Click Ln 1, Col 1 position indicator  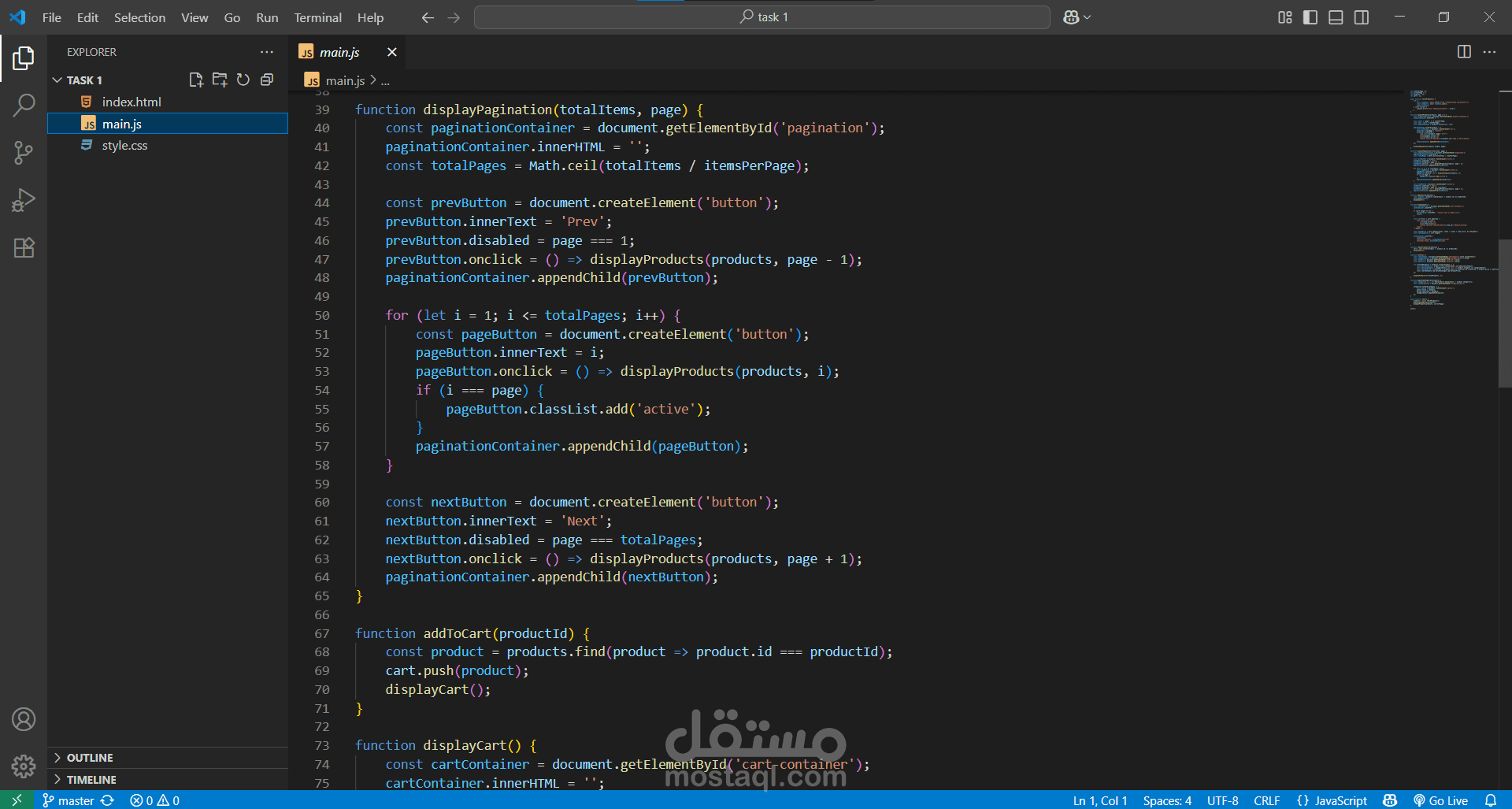pyautogui.click(x=1099, y=800)
